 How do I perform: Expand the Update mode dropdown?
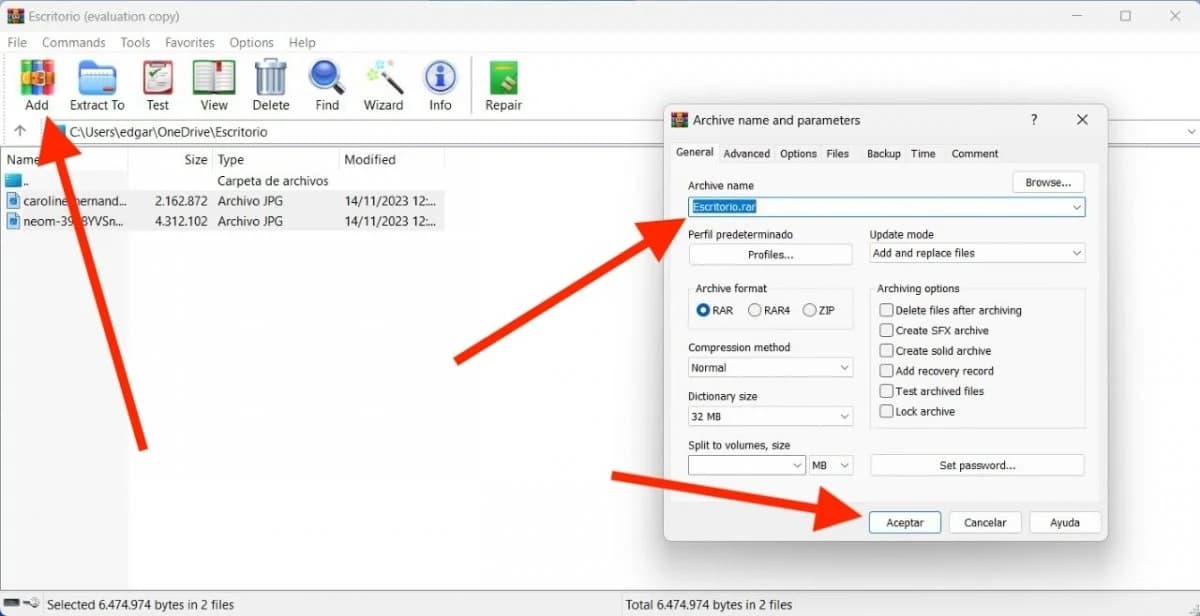click(978, 253)
